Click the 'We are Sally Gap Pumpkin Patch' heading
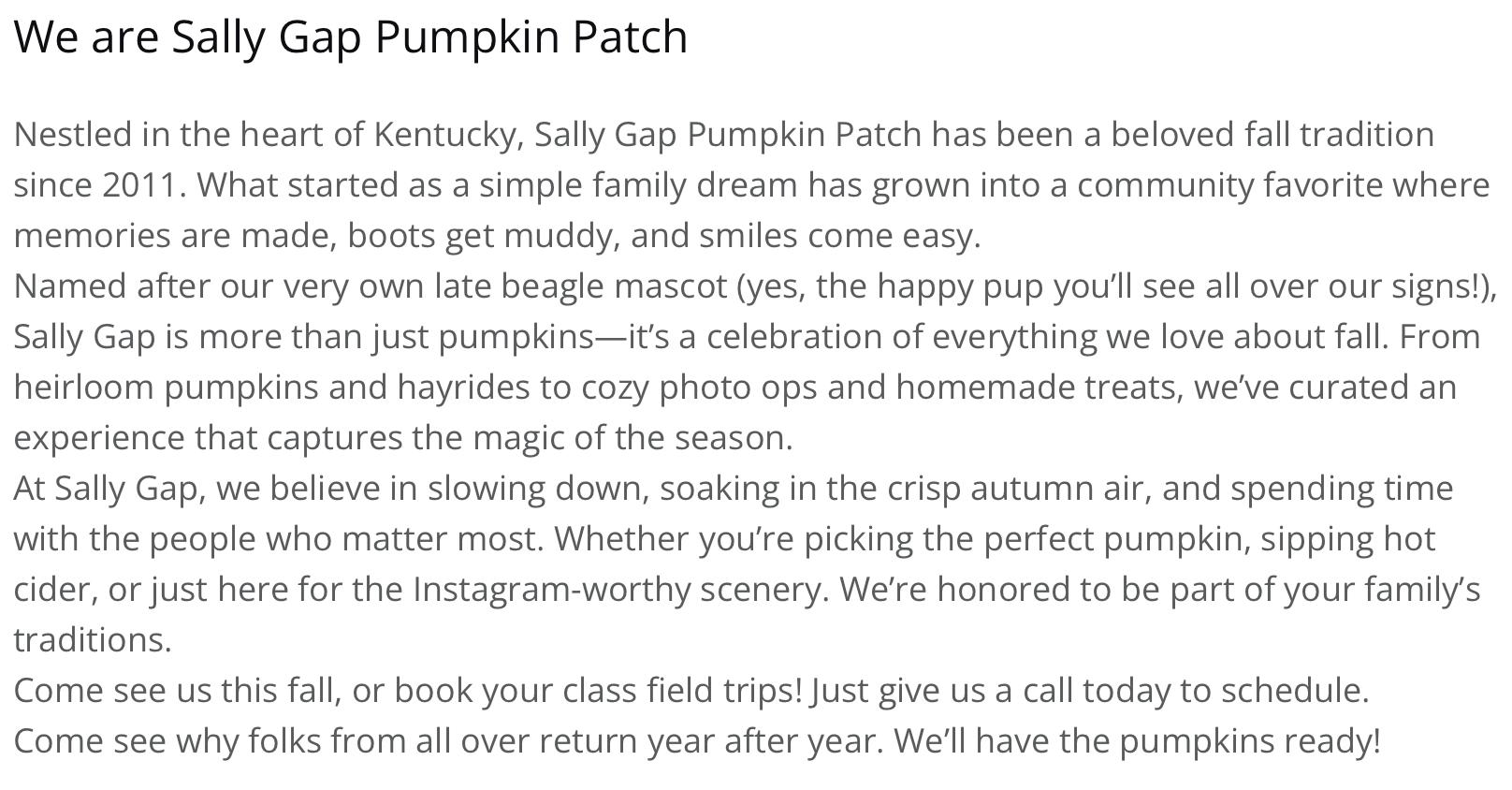 (x=351, y=37)
